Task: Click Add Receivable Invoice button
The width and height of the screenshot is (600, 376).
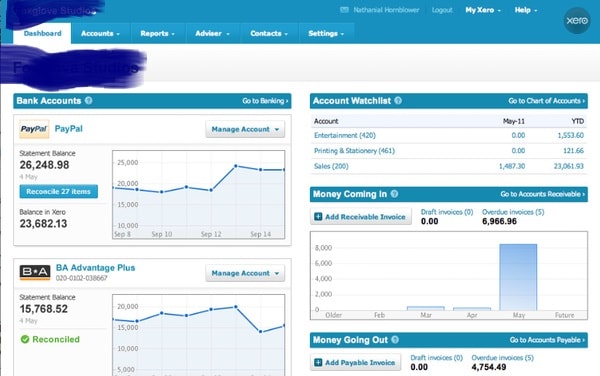Action: [x=361, y=216]
